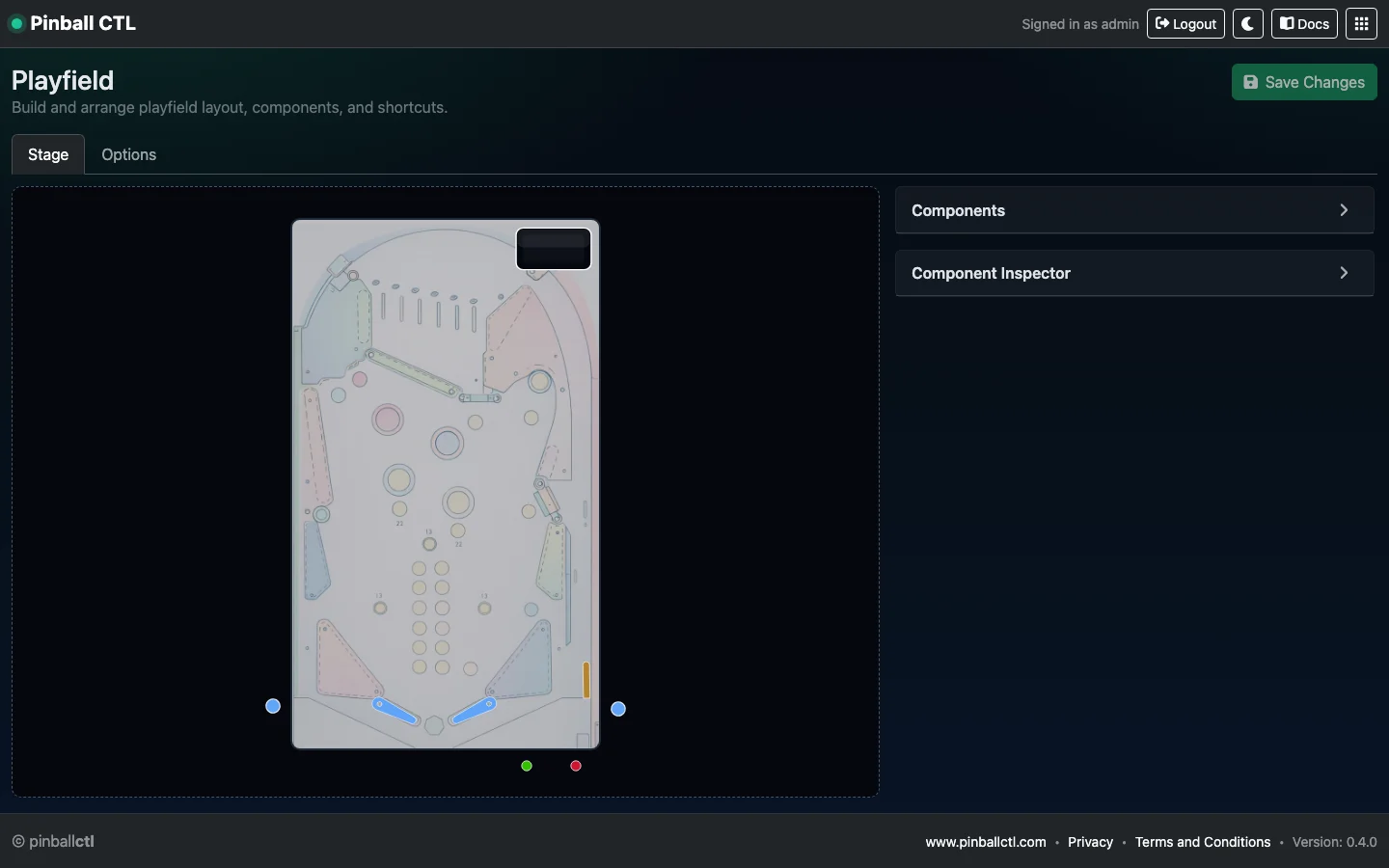Select the Stage tab

47,154
